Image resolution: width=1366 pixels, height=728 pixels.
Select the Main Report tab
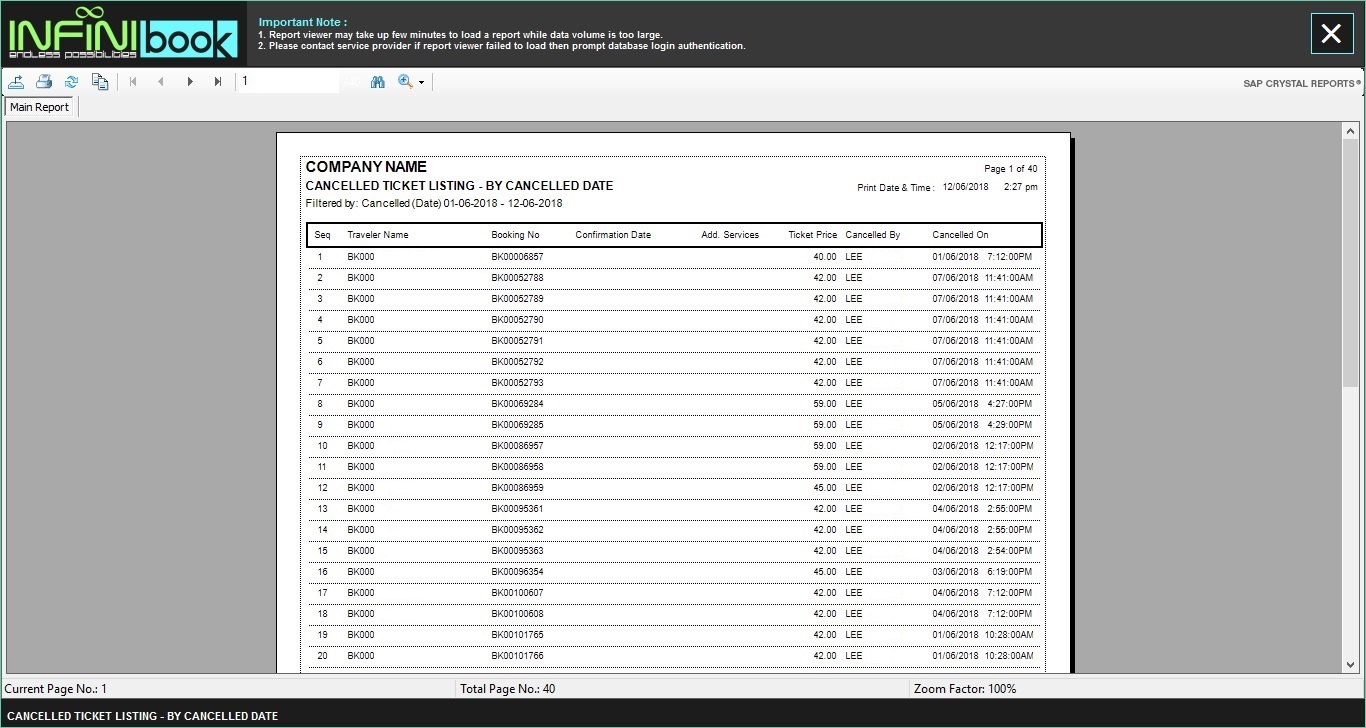[40, 107]
